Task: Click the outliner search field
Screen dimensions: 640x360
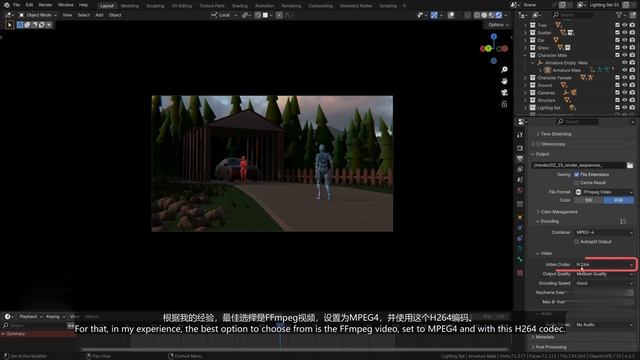Action: pos(573,15)
